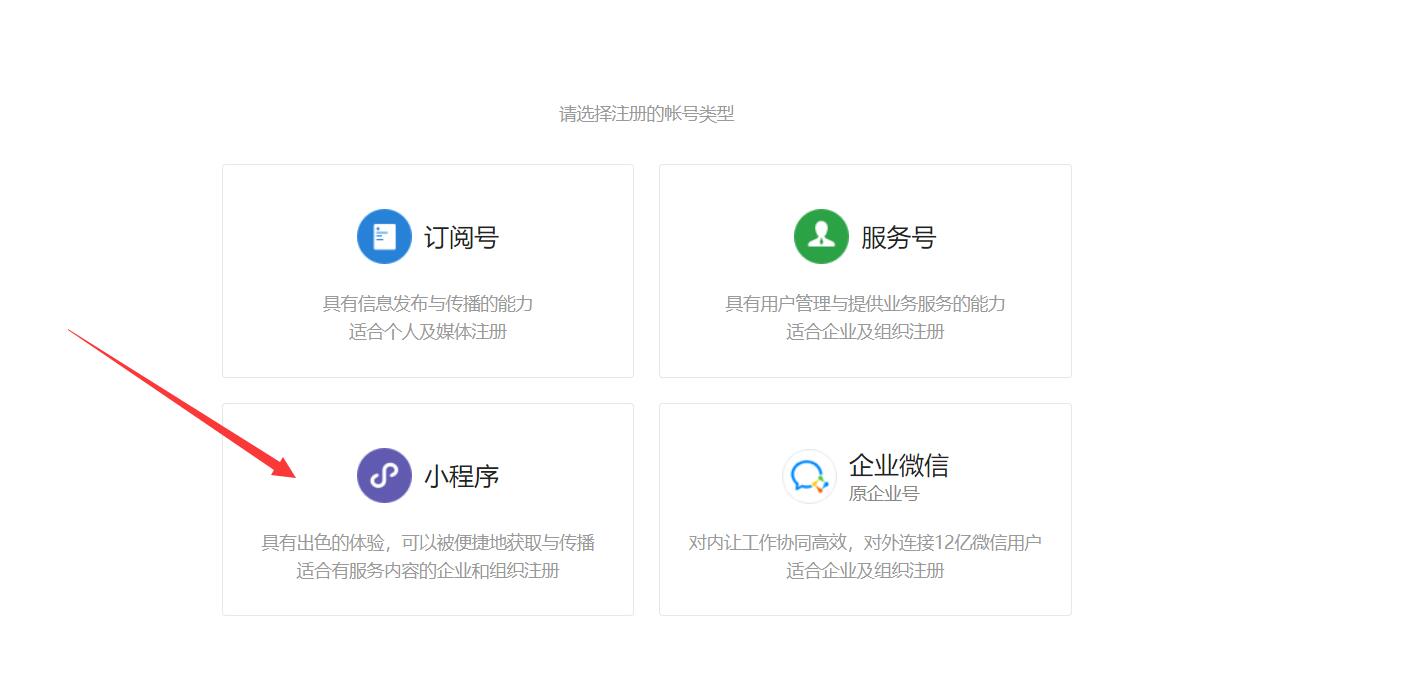Select the 企业微信 title text
Screen dimensions: 1406x678
pos(899,465)
